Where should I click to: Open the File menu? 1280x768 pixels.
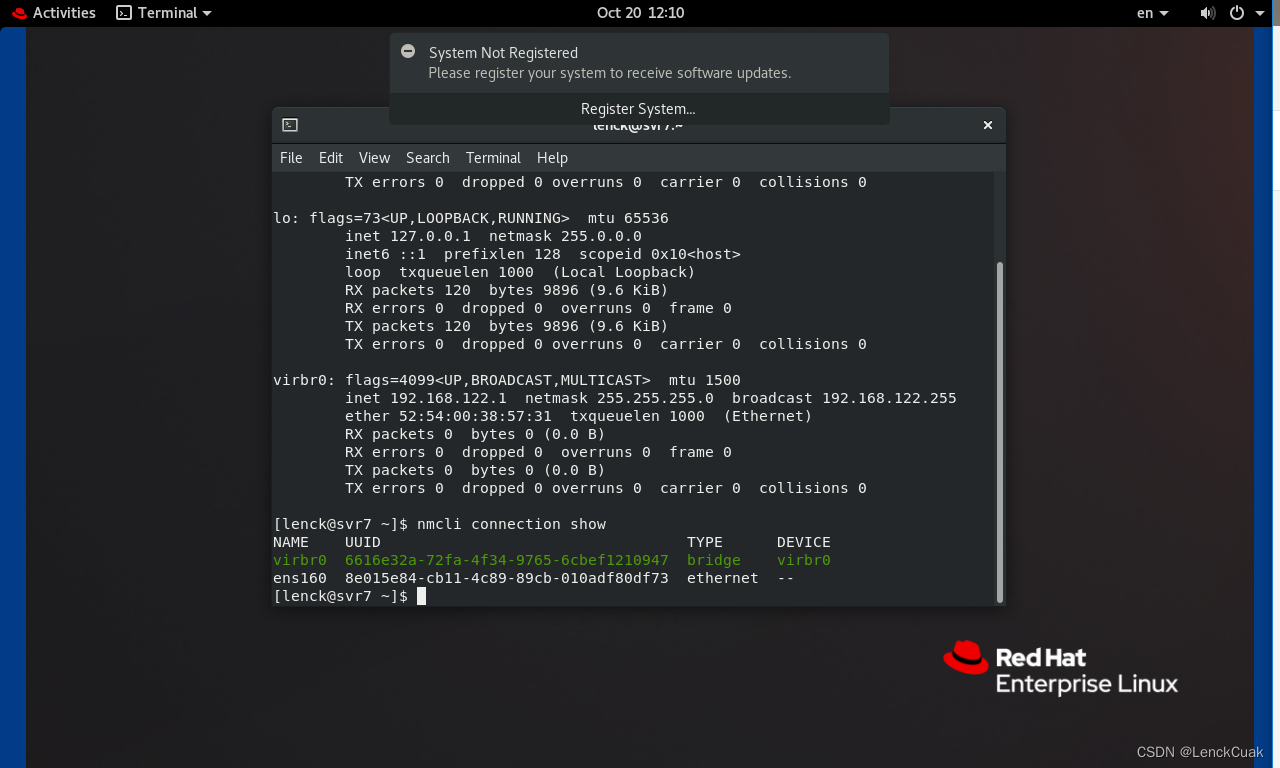click(x=291, y=158)
